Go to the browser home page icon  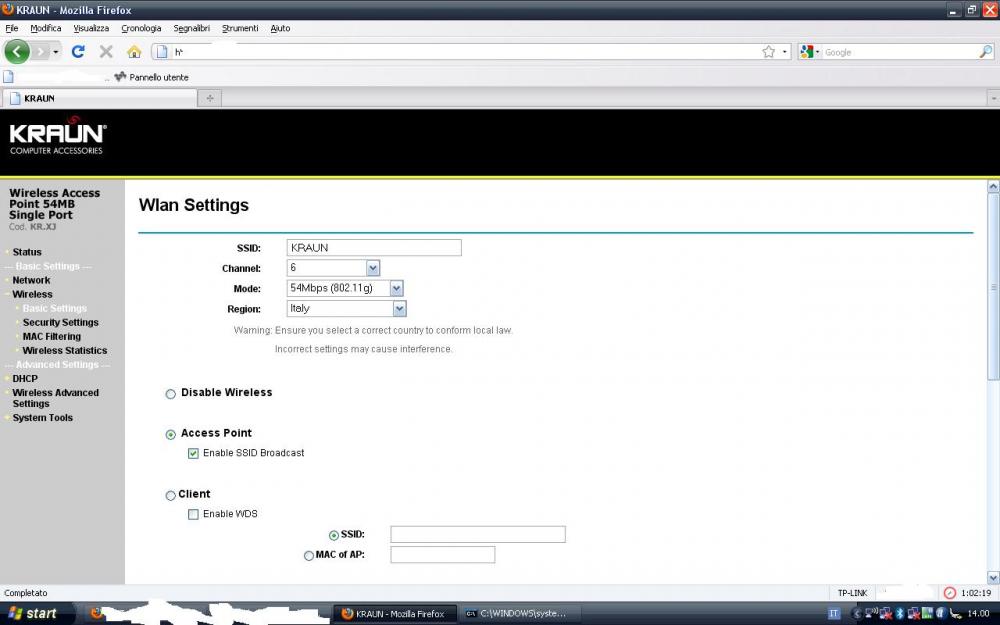[x=134, y=51]
